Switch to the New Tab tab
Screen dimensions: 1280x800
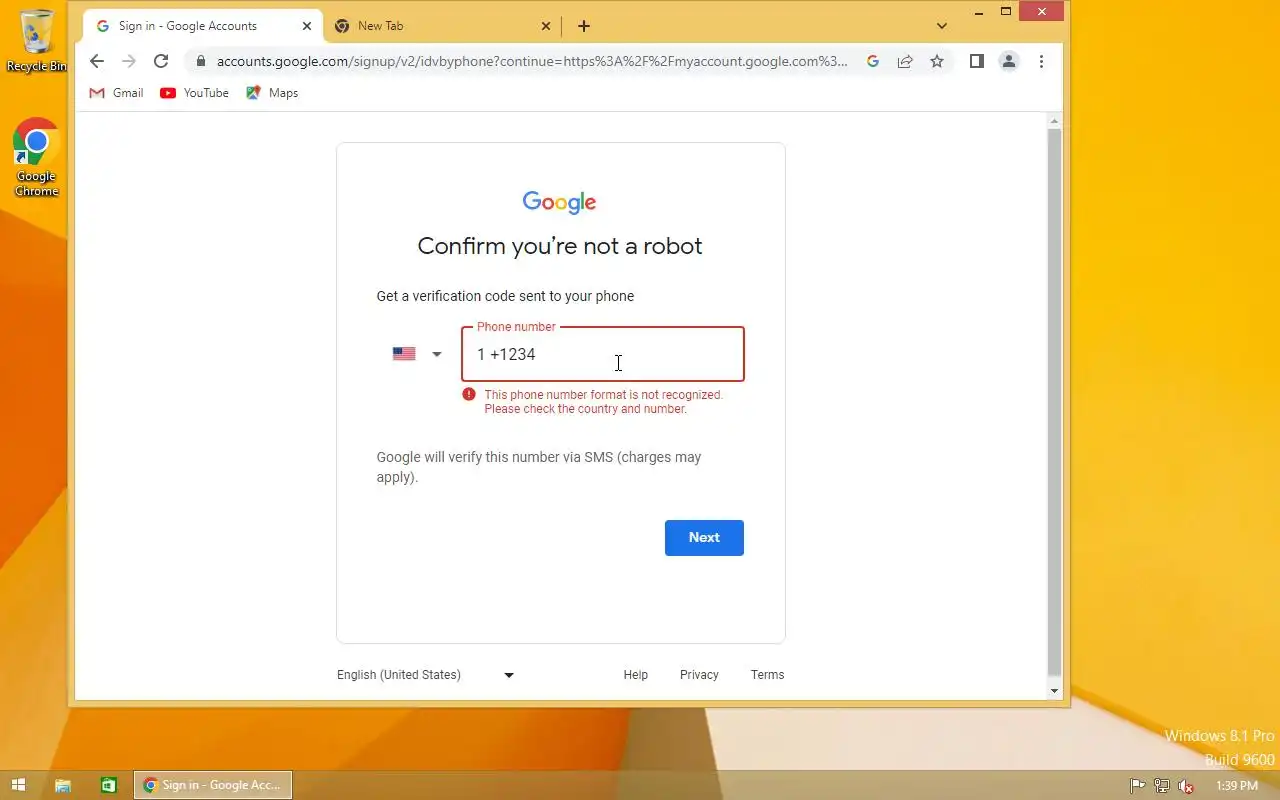click(x=441, y=26)
